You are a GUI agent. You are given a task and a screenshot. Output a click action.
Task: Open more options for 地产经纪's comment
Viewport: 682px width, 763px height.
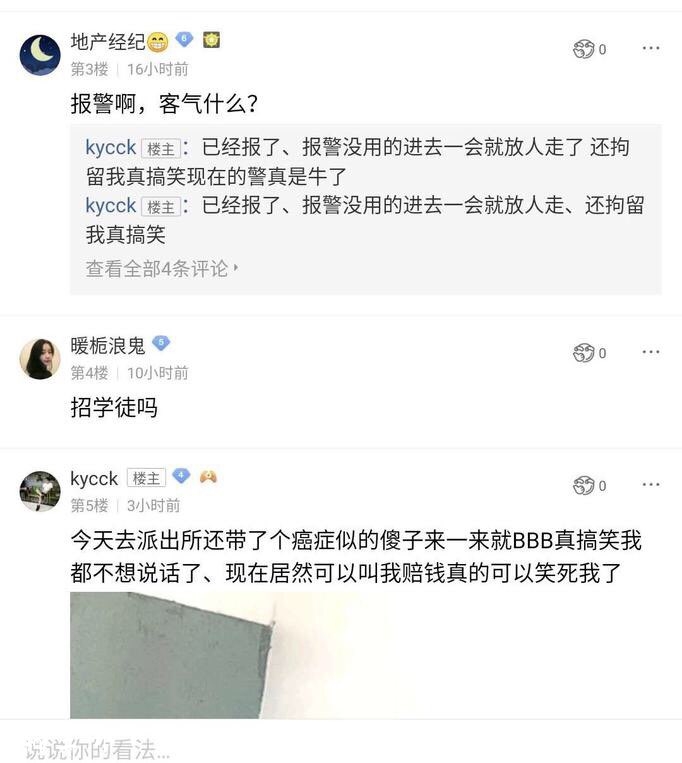[651, 48]
